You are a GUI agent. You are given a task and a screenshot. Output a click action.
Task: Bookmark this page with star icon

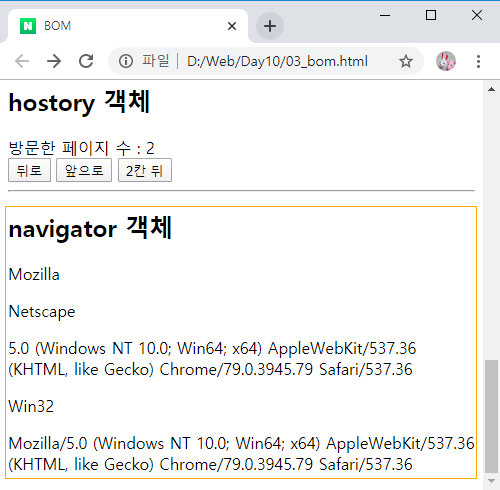coord(406,61)
